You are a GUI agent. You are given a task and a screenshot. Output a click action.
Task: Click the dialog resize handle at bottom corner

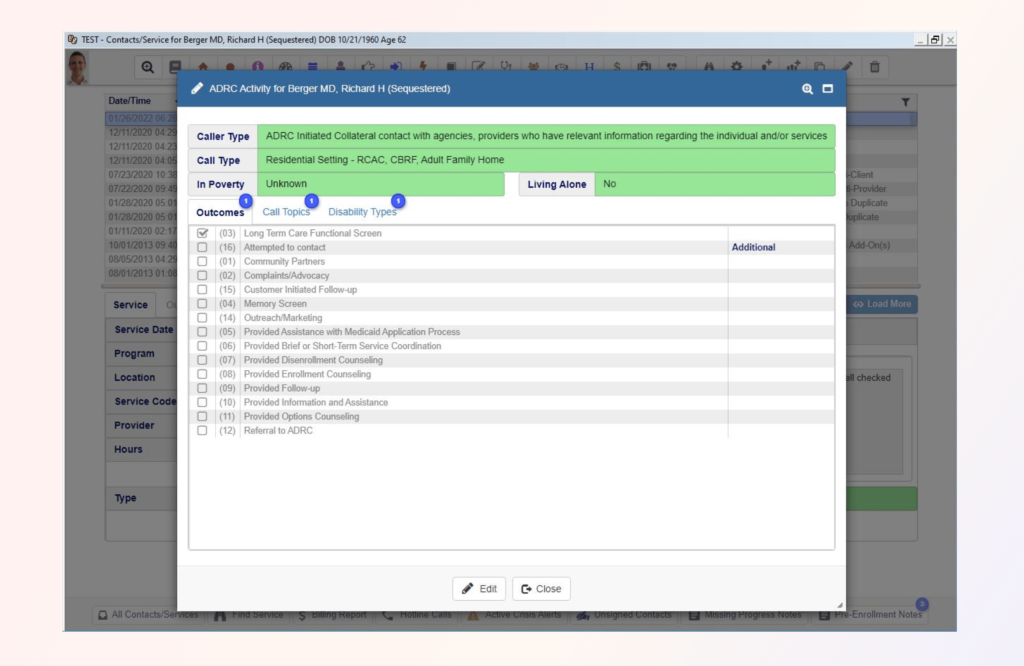[x=840, y=605]
